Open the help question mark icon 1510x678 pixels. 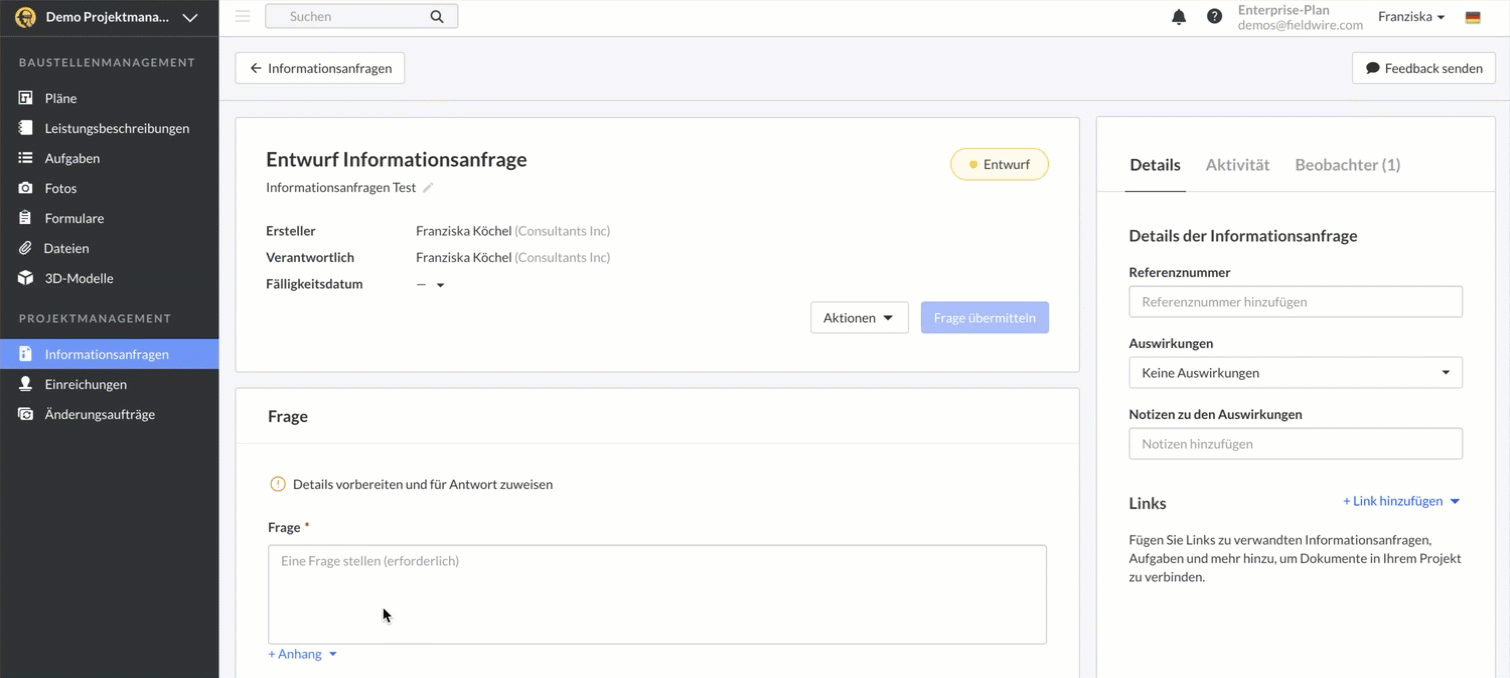(1214, 16)
